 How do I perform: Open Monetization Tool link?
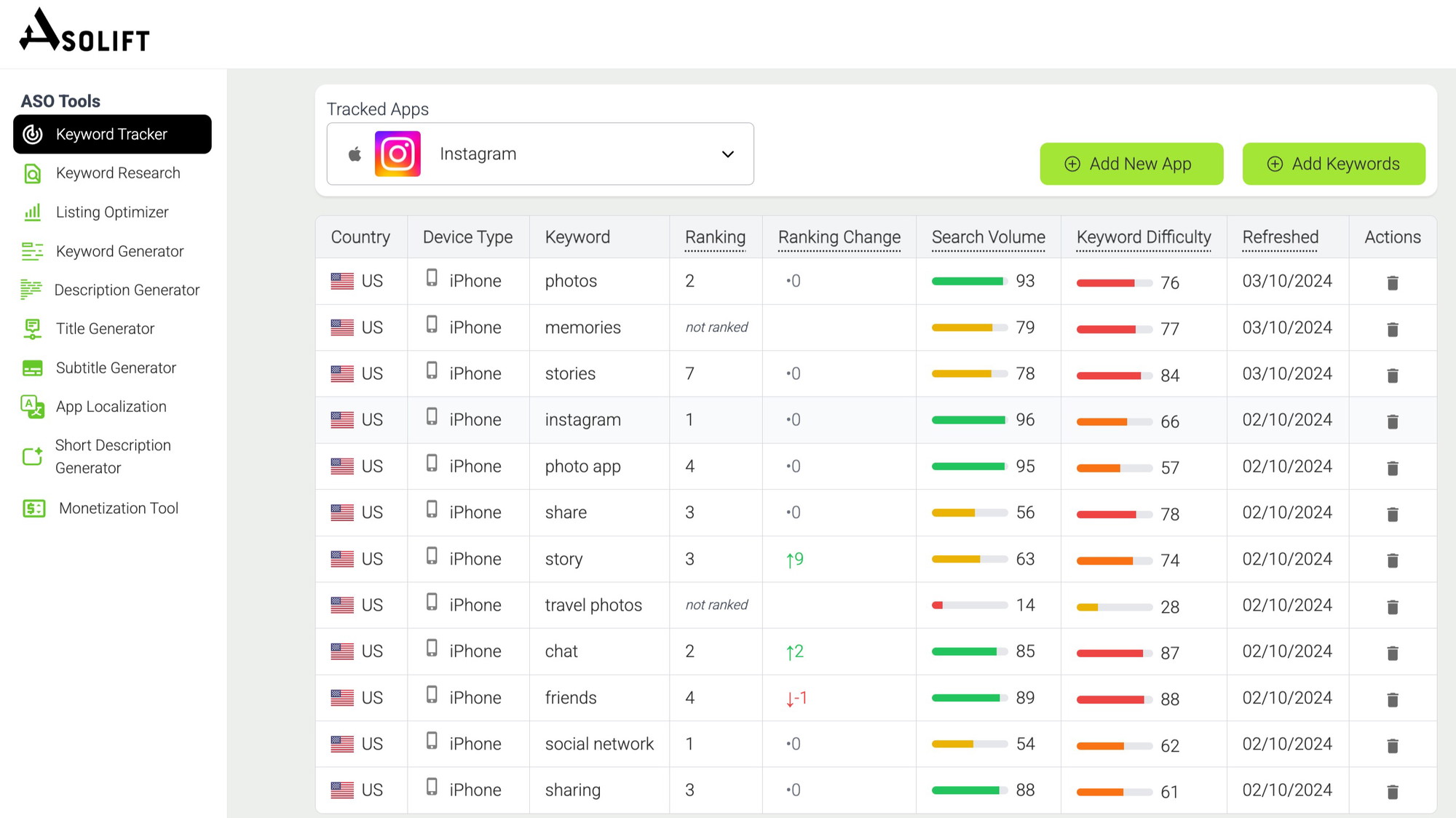(x=119, y=509)
